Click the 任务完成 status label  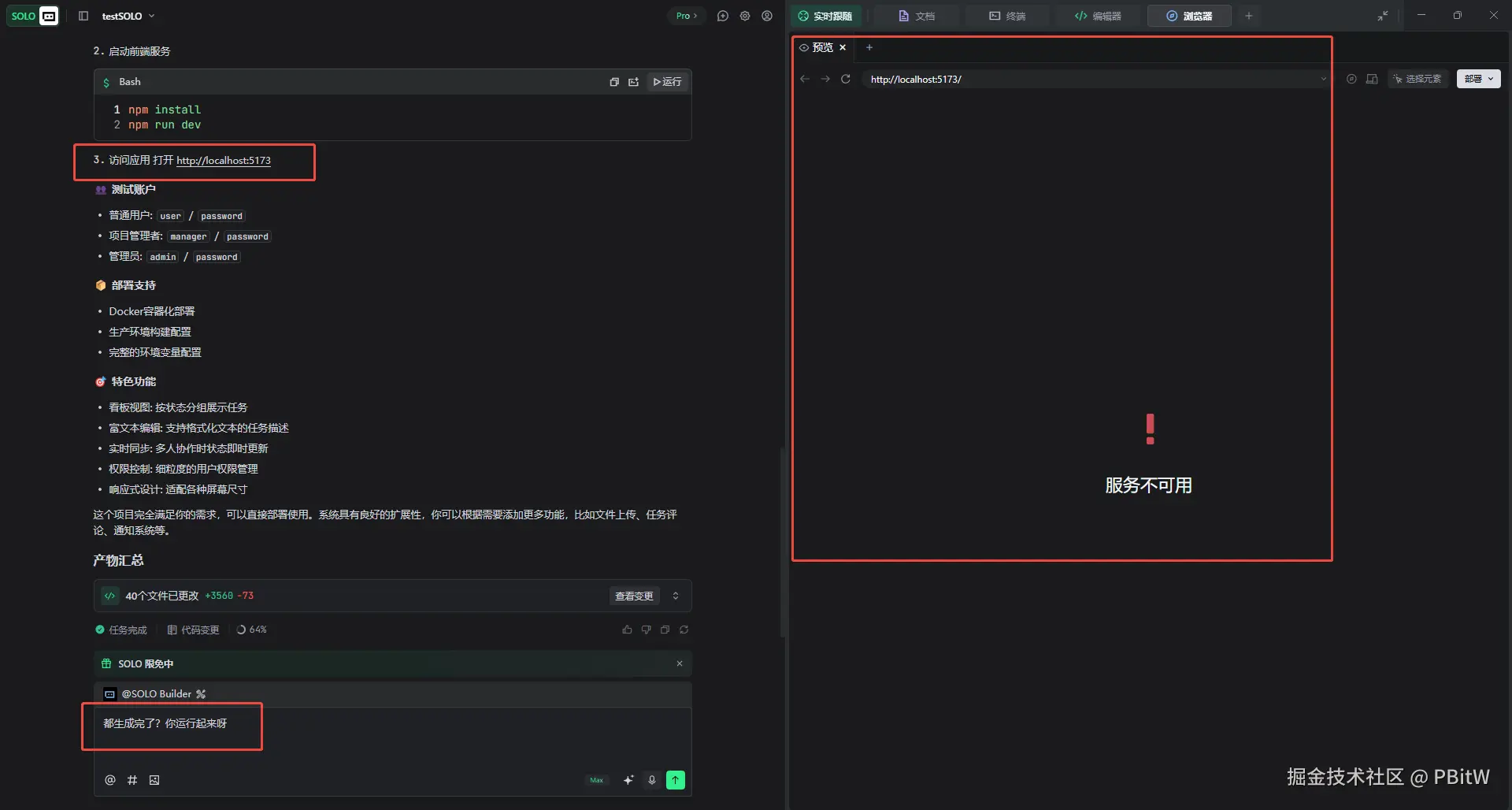121,630
